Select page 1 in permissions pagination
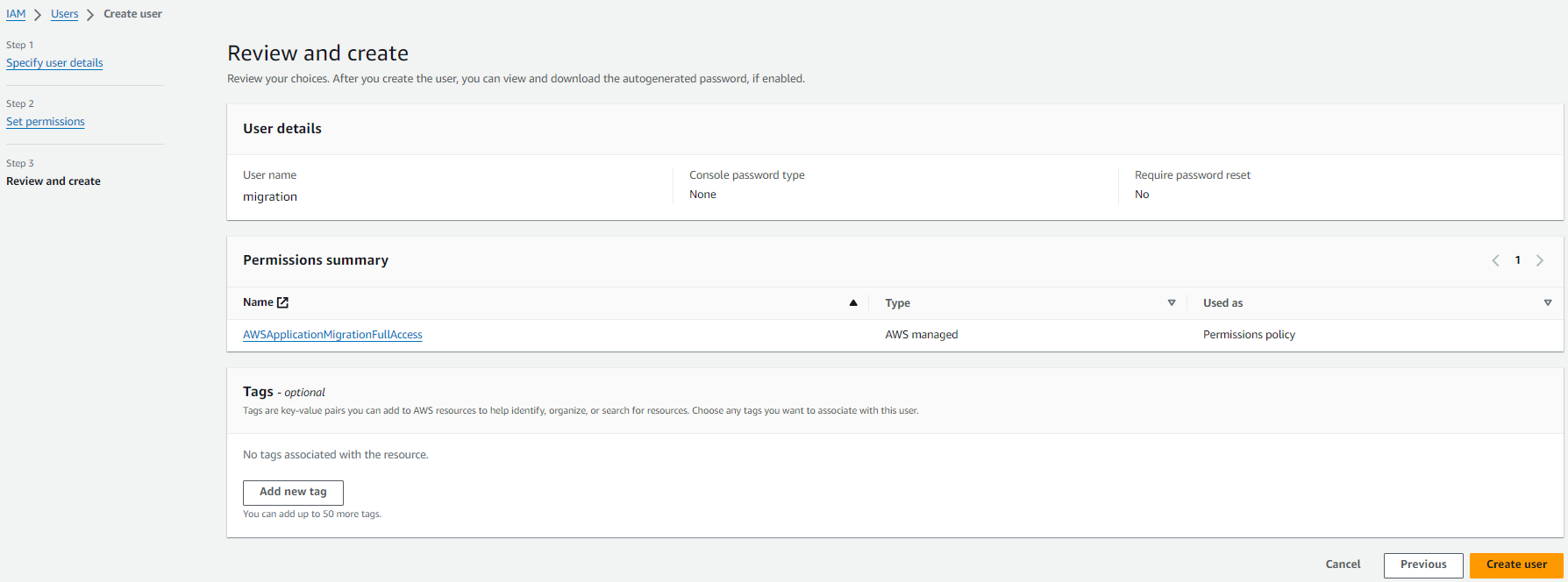1568x582 pixels. point(1517,260)
